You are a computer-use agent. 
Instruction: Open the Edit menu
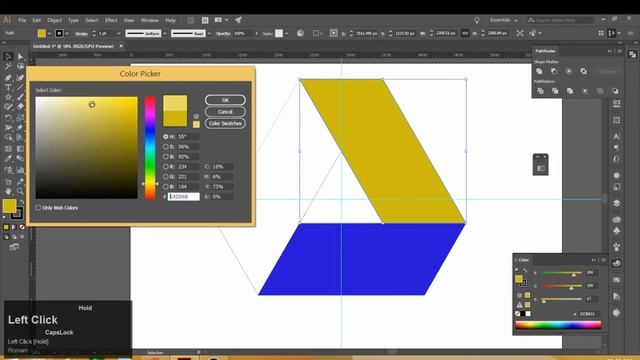point(36,20)
